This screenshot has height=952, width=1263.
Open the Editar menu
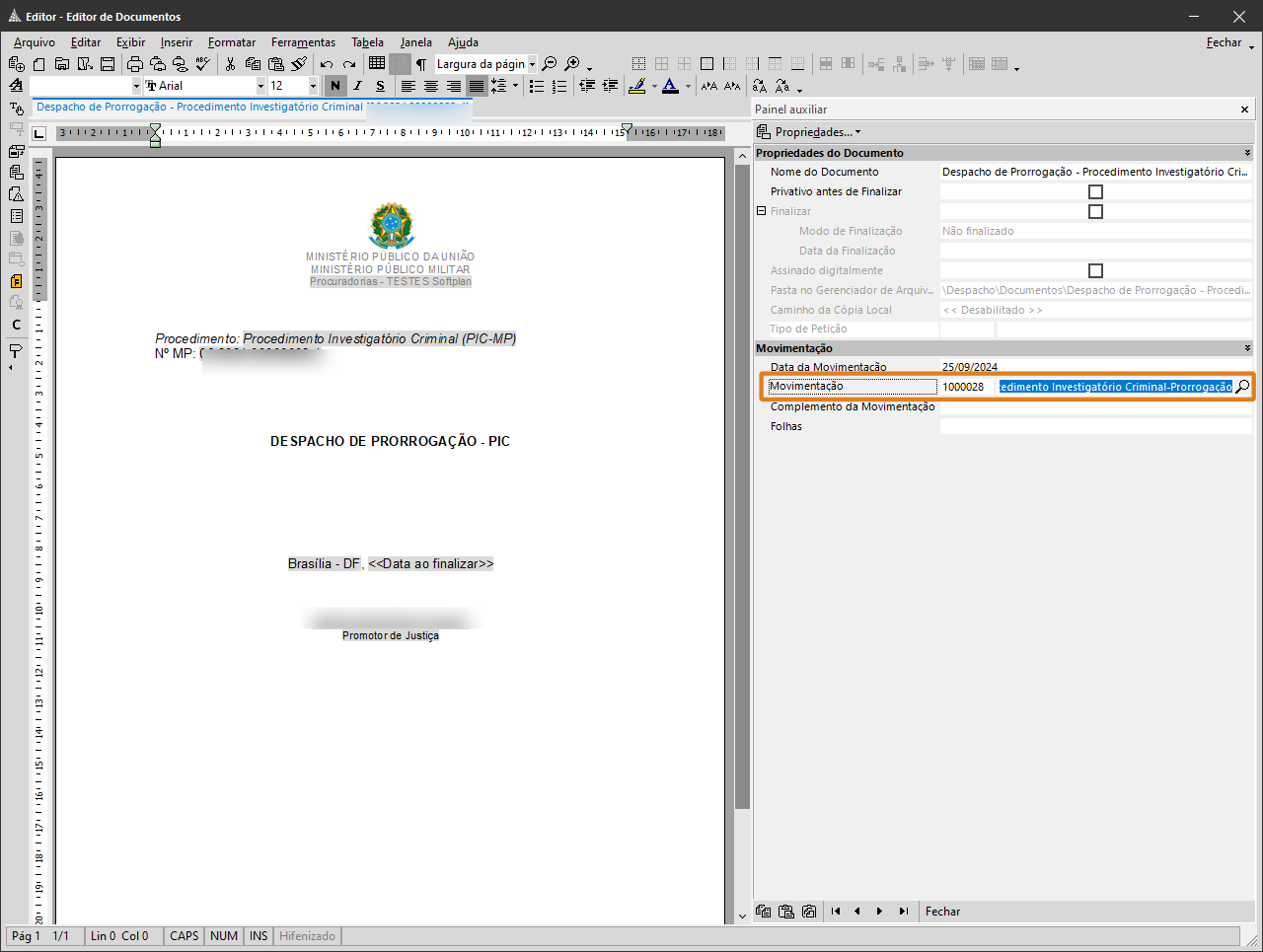point(86,42)
